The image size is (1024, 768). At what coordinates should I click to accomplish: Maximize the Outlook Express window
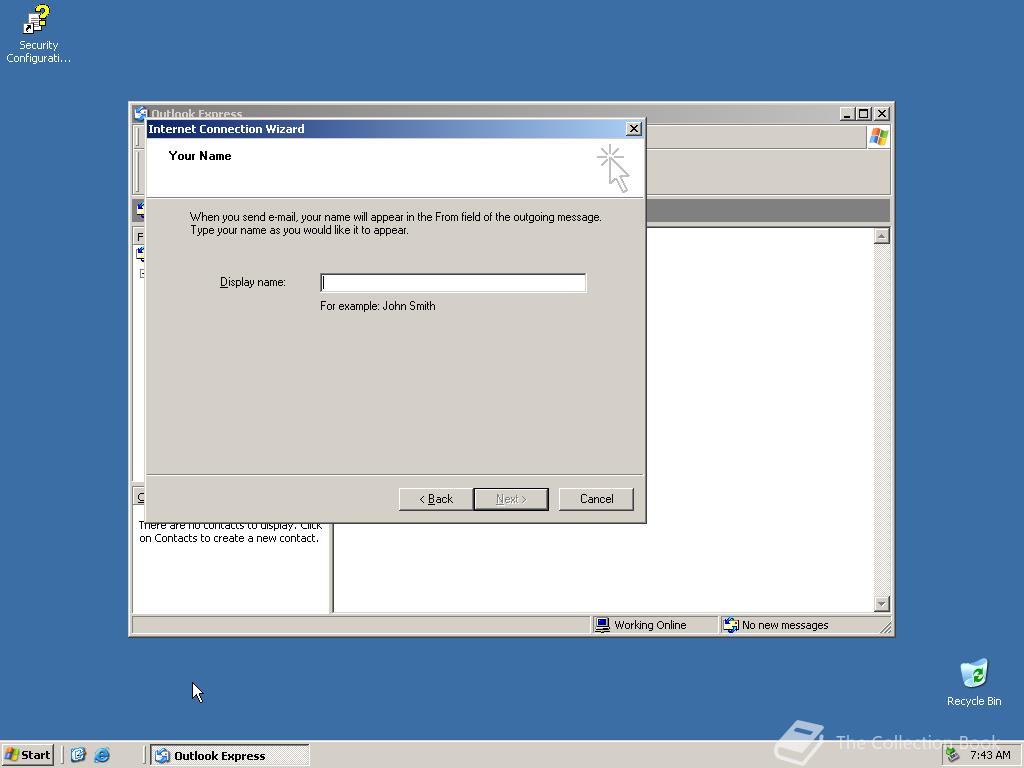coord(863,114)
